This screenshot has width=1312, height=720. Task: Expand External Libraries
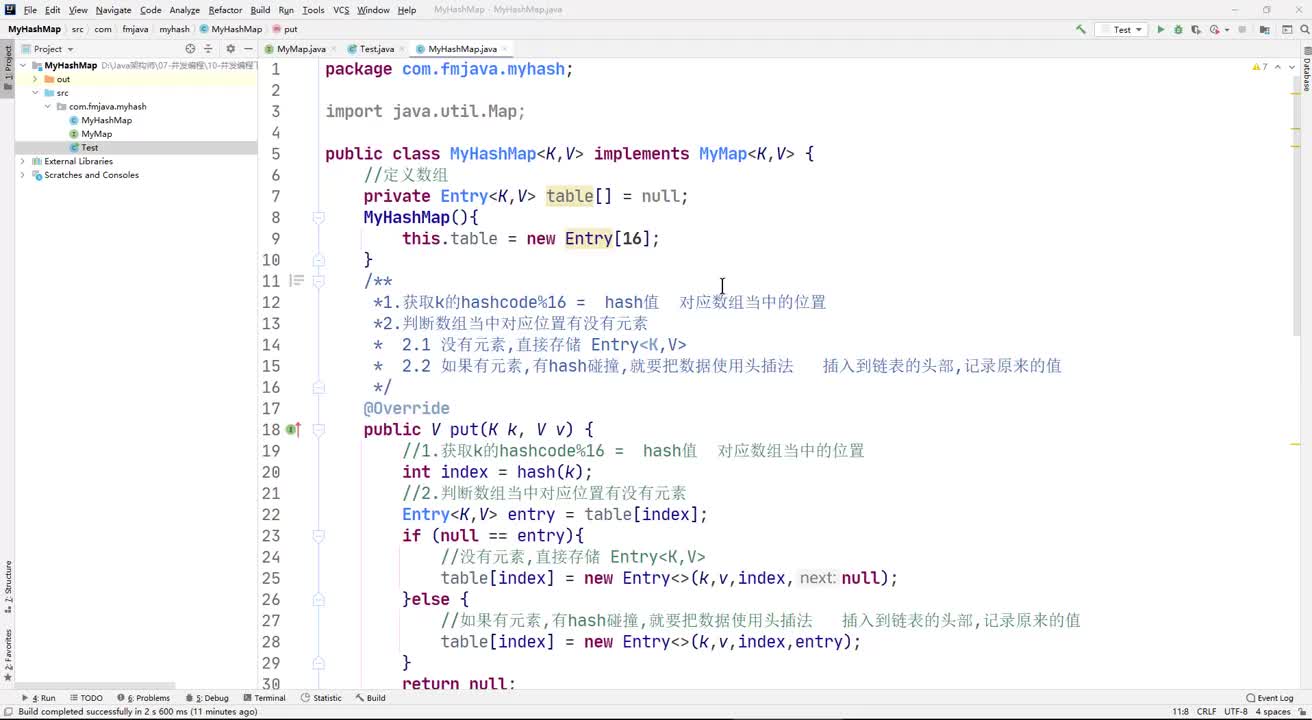click(x=23, y=161)
